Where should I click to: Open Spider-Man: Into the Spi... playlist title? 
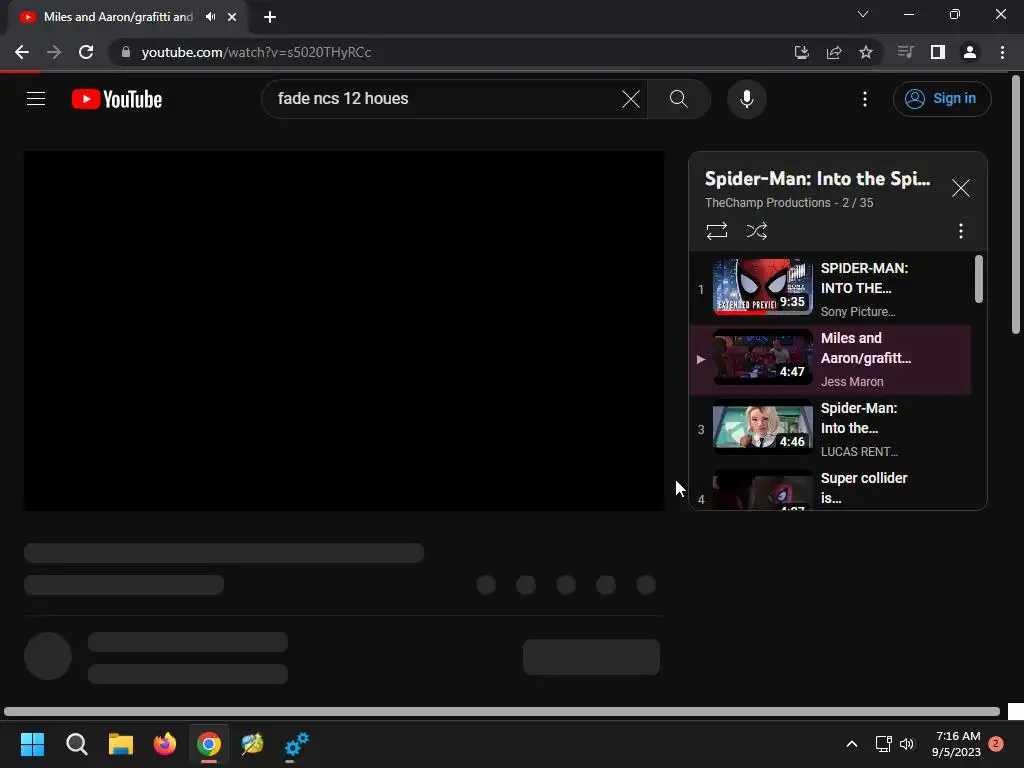coord(817,179)
